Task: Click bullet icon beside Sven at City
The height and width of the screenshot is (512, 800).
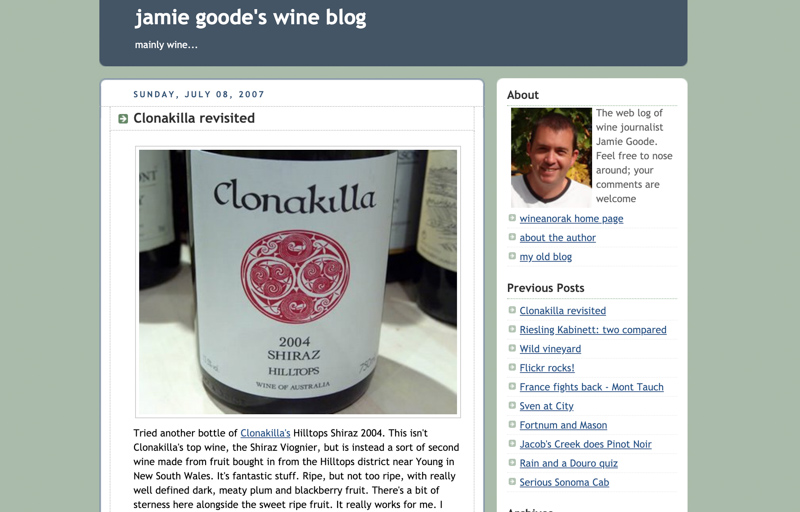Action: [x=512, y=405]
